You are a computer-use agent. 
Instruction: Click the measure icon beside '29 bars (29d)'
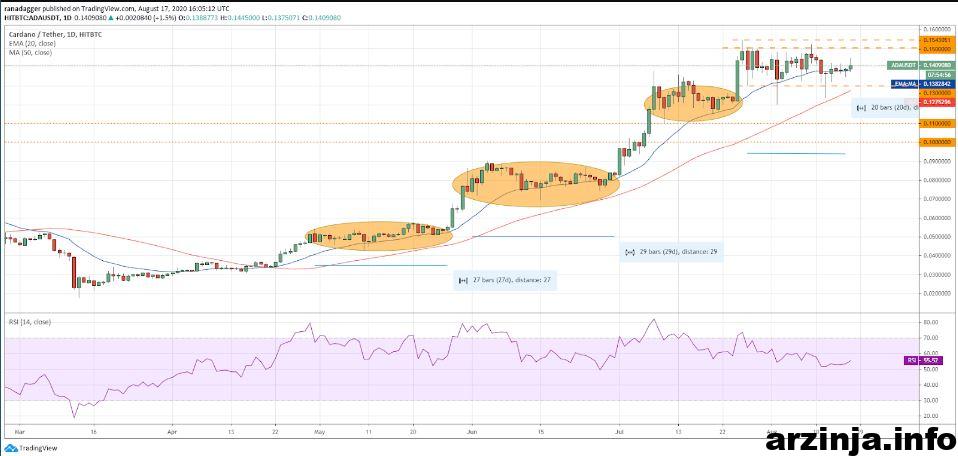click(630, 252)
